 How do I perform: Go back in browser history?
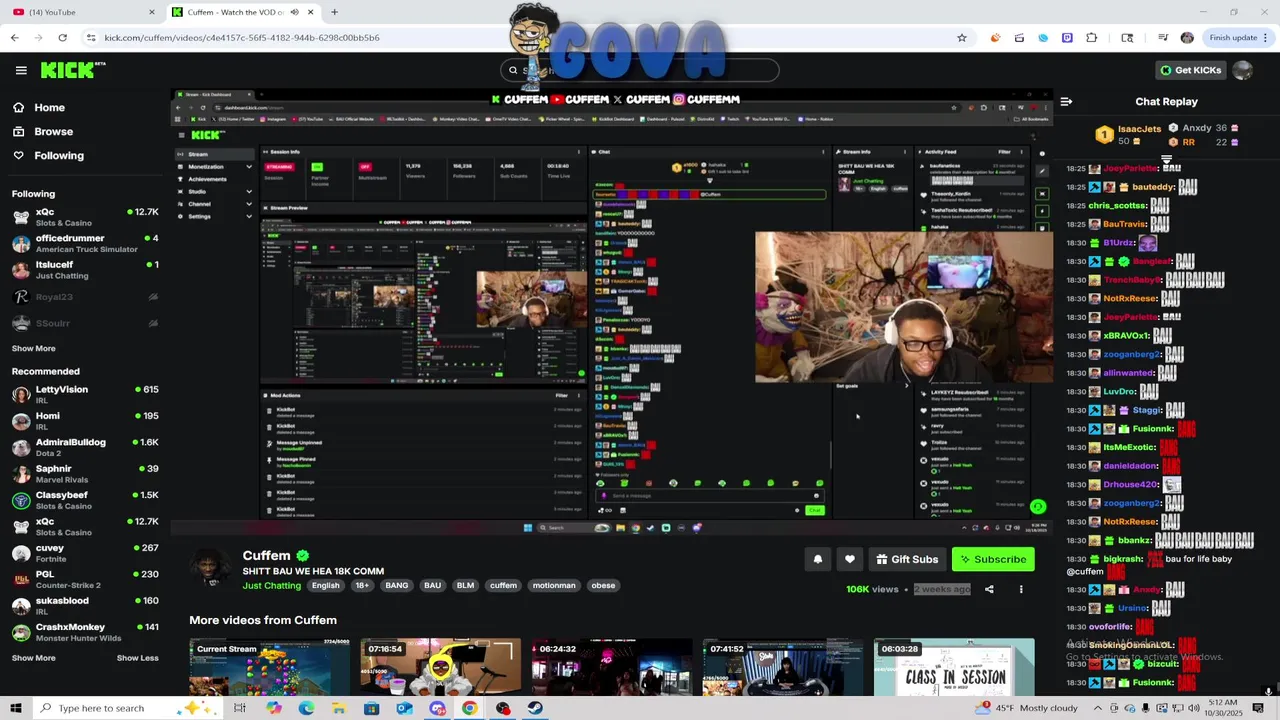[x=14, y=38]
